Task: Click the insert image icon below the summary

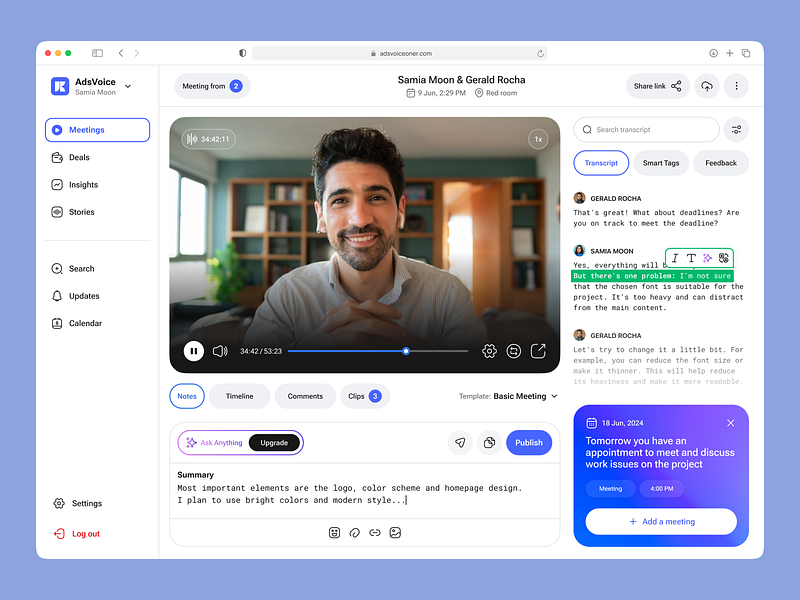Action: [396, 533]
